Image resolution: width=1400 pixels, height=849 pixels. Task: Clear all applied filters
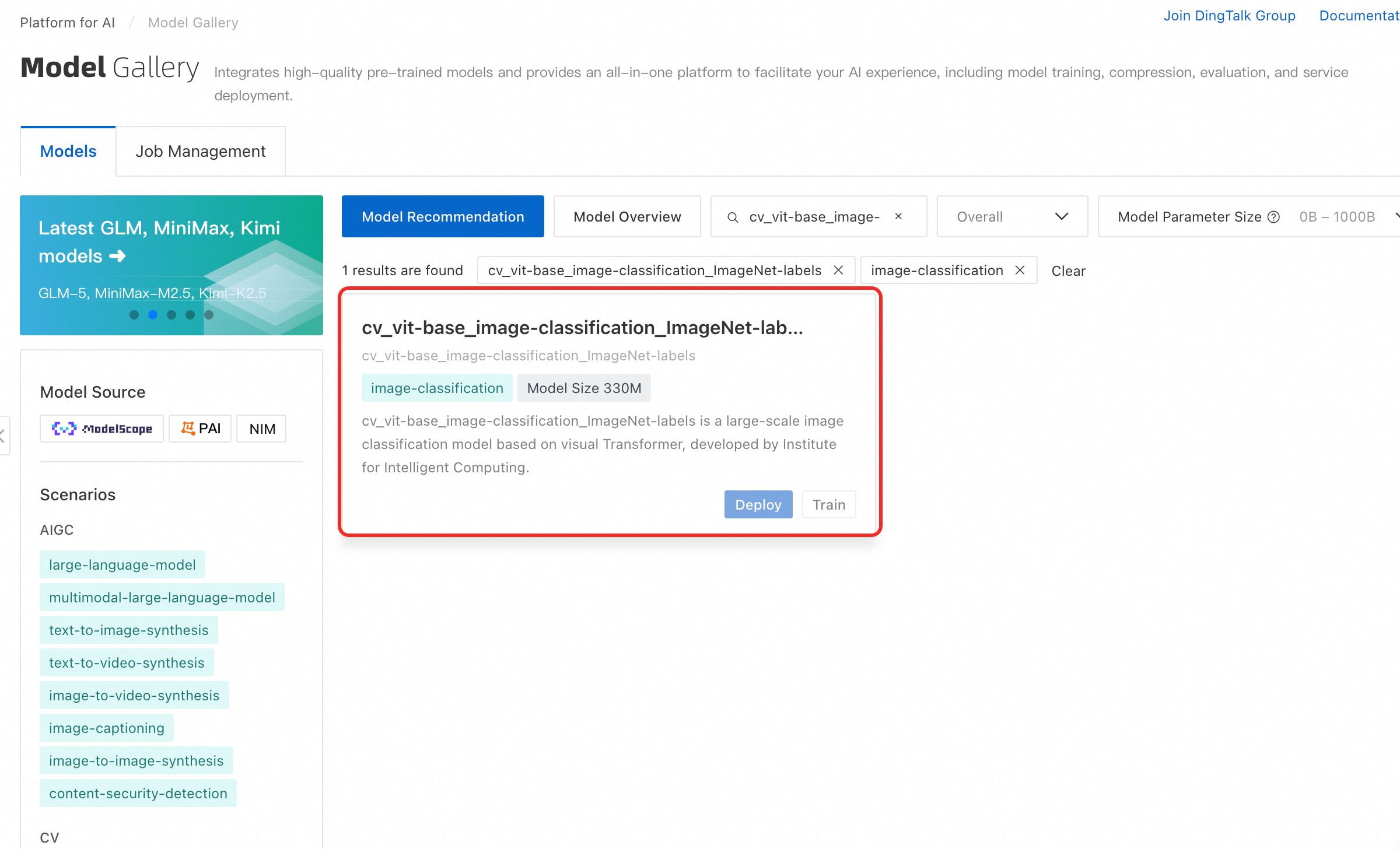point(1068,271)
